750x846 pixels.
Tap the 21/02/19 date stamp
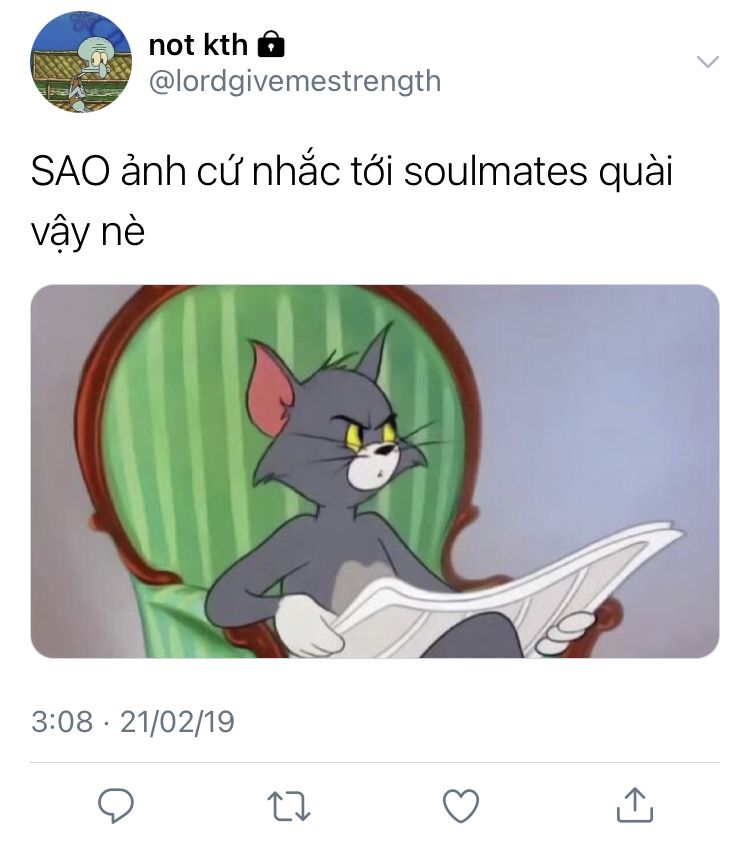[x=177, y=721]
